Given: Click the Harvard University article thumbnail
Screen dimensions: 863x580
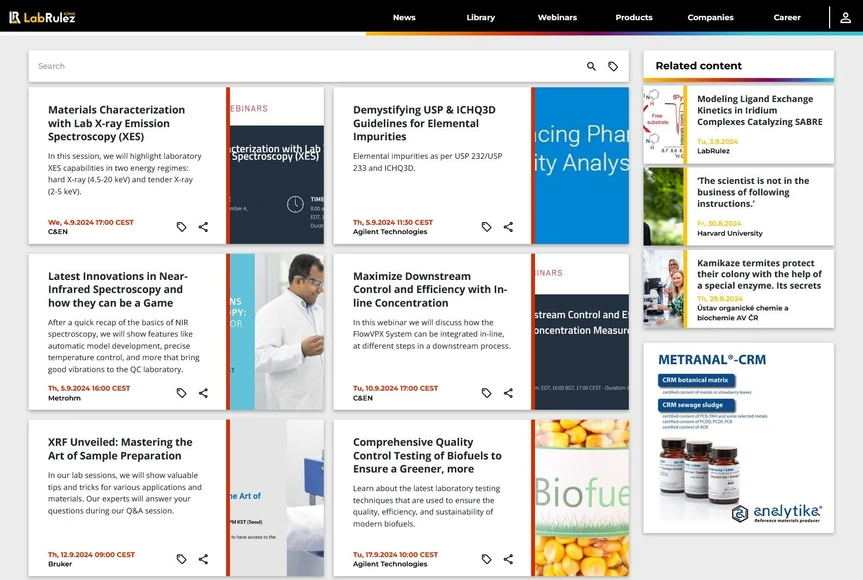Looking at the screenshot, I should point(663,206).
